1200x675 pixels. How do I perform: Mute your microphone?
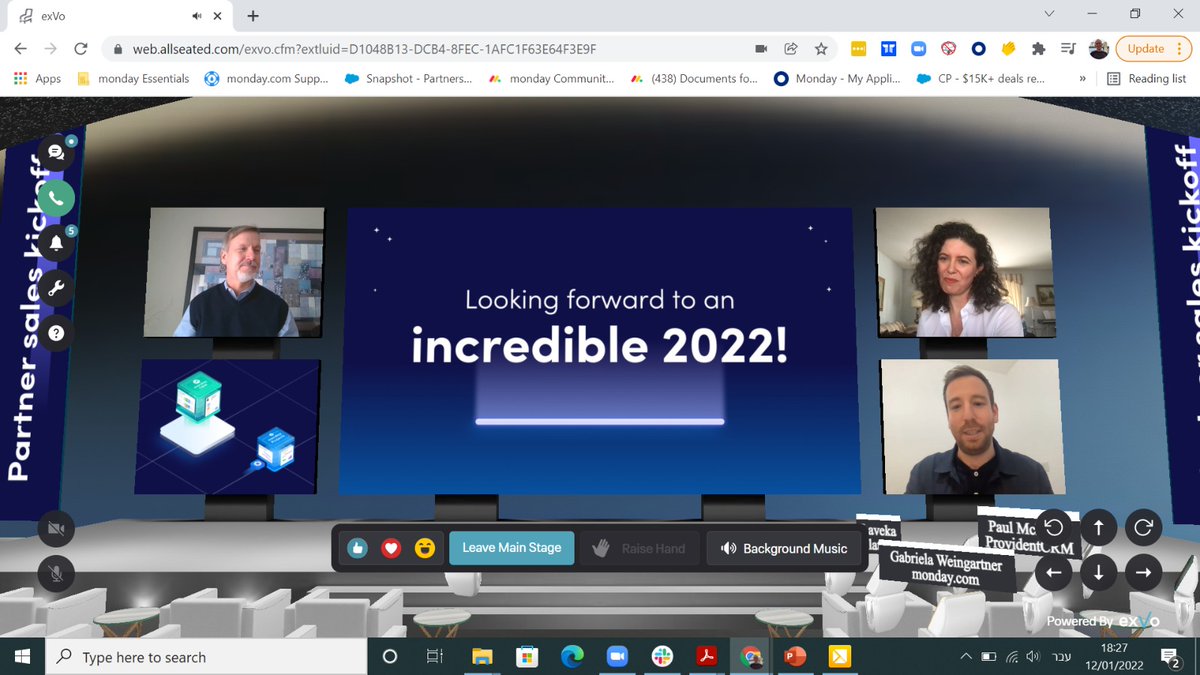pos(56,574)
